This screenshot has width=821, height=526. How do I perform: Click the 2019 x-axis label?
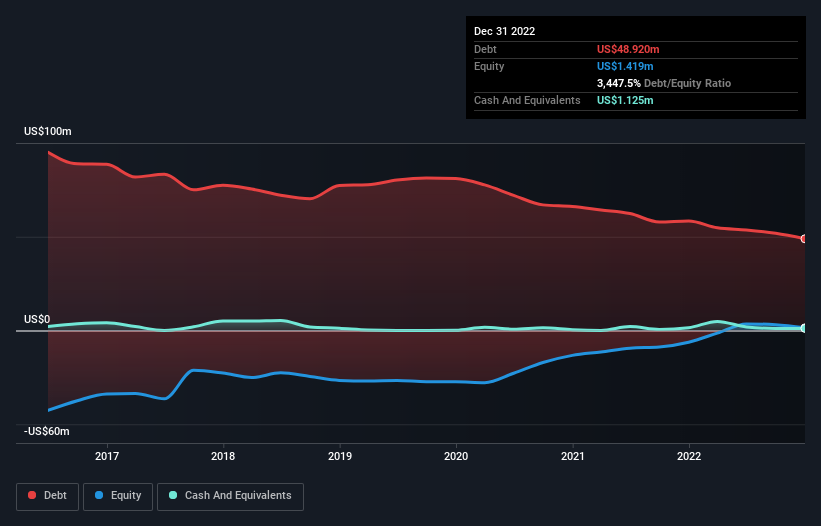340,456
